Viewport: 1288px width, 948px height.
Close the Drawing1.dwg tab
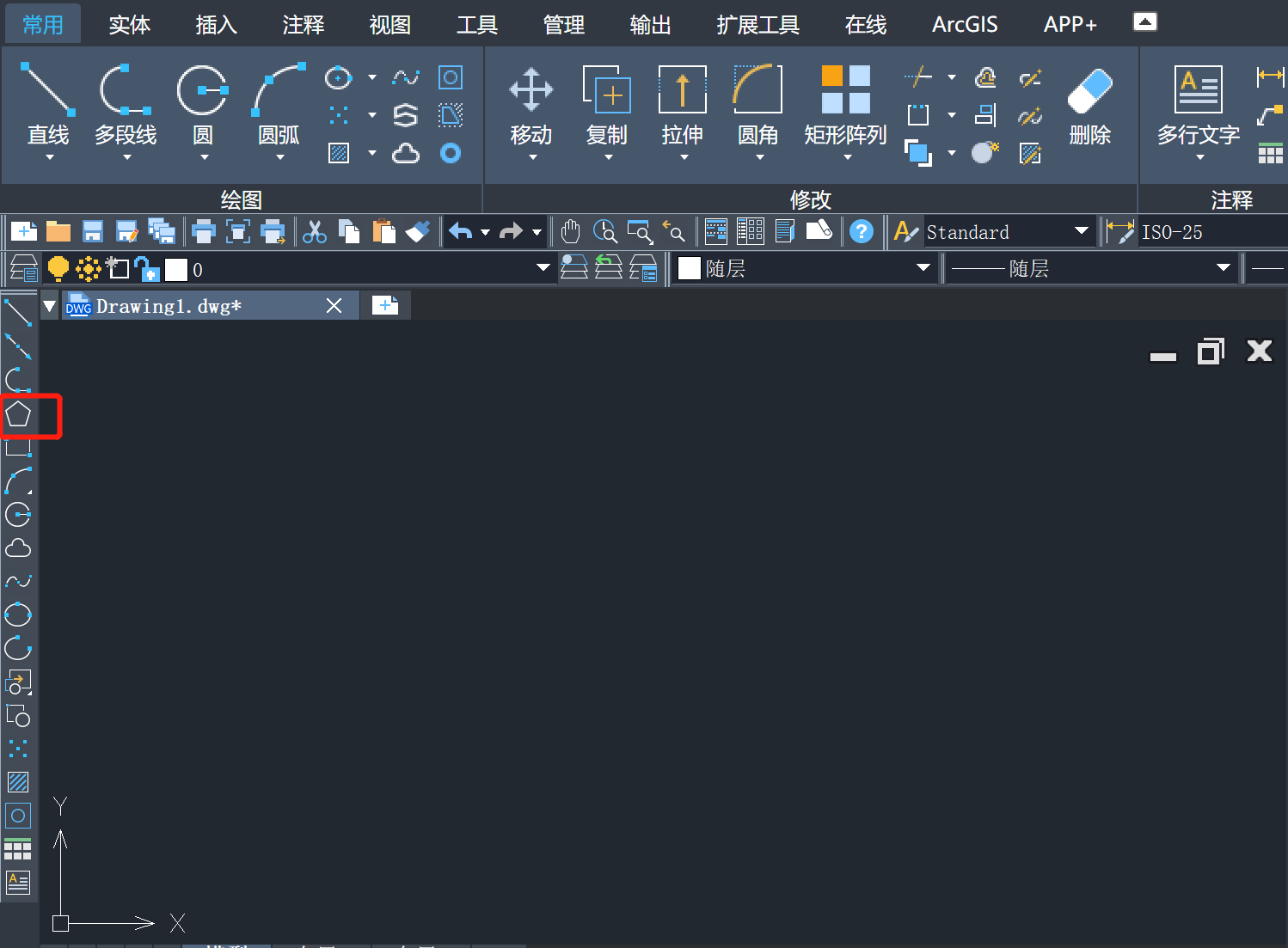click(334, 306)
